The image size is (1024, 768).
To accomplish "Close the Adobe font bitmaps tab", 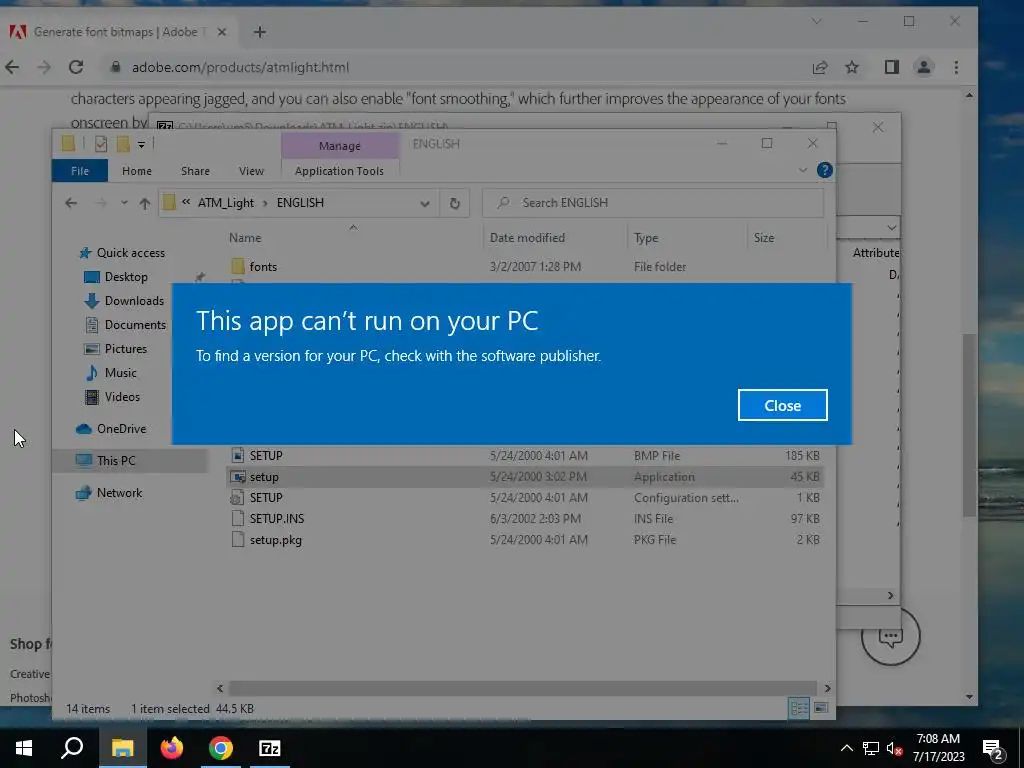I will click(x=221, y=32).
